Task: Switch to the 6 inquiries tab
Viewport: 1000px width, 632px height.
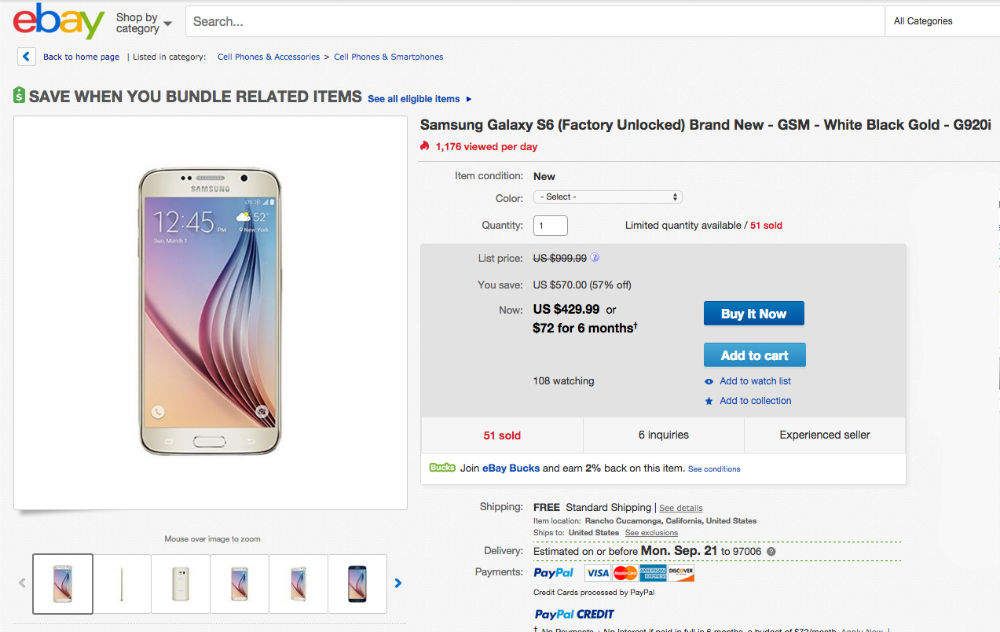Action: tap(664, 435)
